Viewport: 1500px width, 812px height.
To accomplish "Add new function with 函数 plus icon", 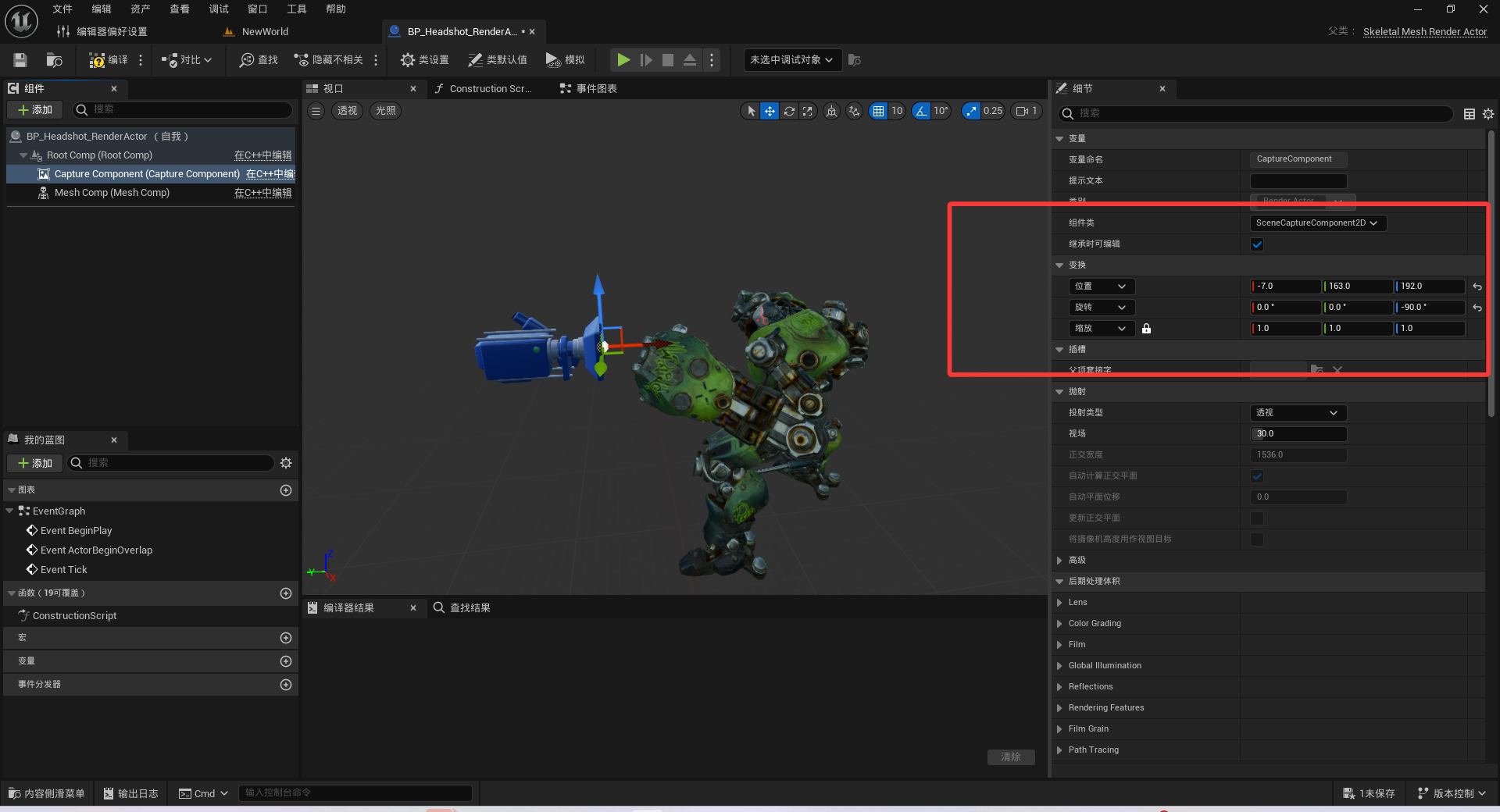I will coord(286,593).
